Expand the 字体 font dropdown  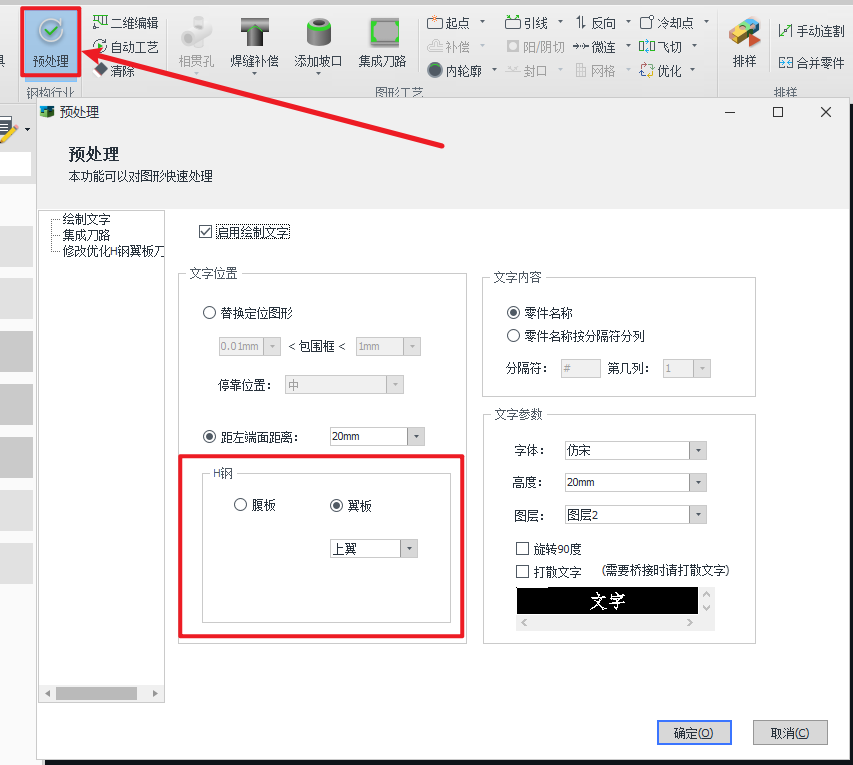point(698,451)
